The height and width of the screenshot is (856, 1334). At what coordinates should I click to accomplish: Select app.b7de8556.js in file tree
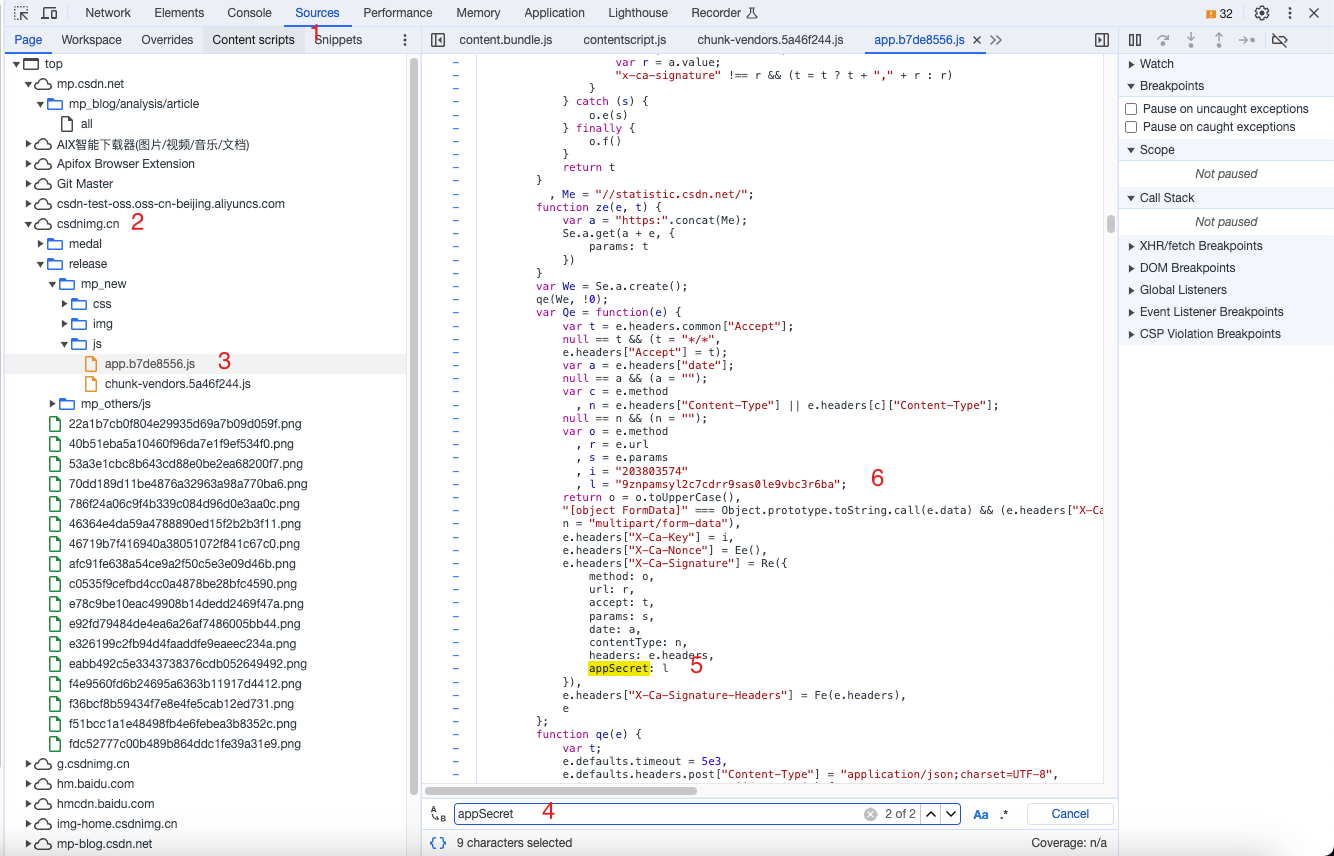coord(150,364)
